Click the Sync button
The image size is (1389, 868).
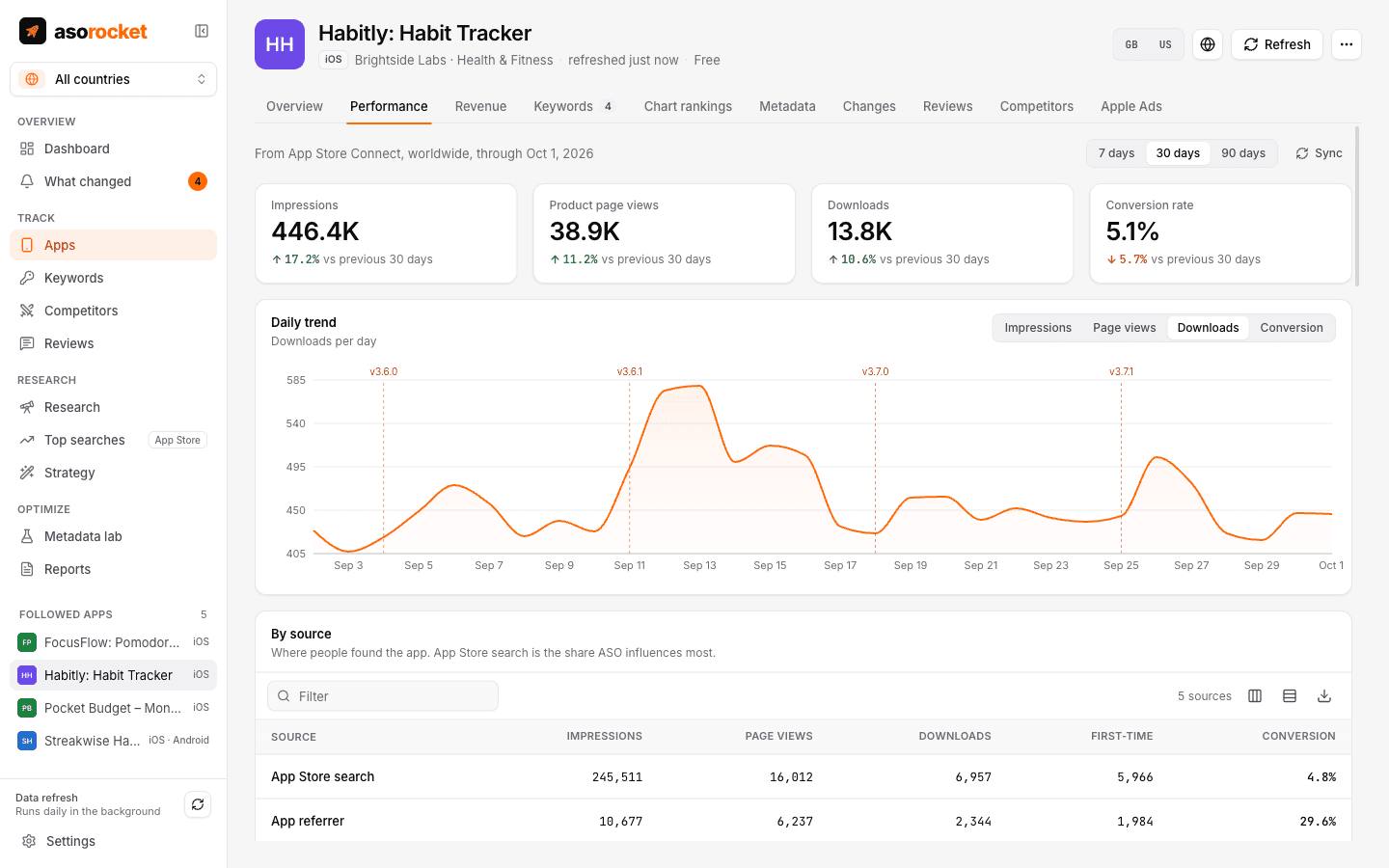pos(1319,153)
